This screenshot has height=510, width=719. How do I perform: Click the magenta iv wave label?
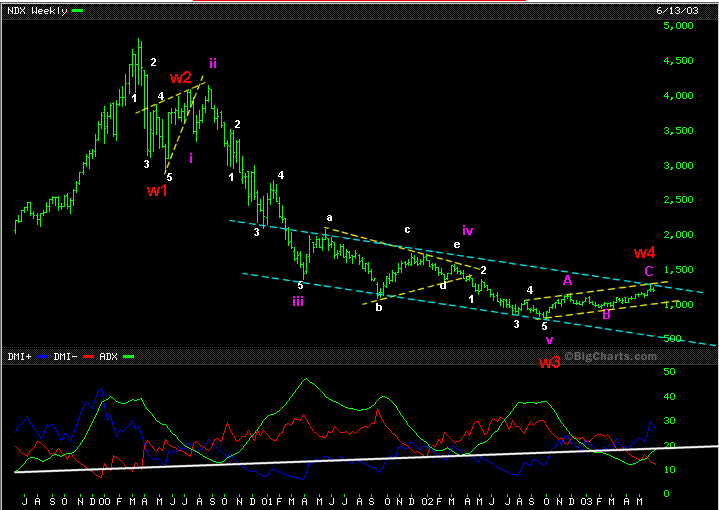(467, 230)
